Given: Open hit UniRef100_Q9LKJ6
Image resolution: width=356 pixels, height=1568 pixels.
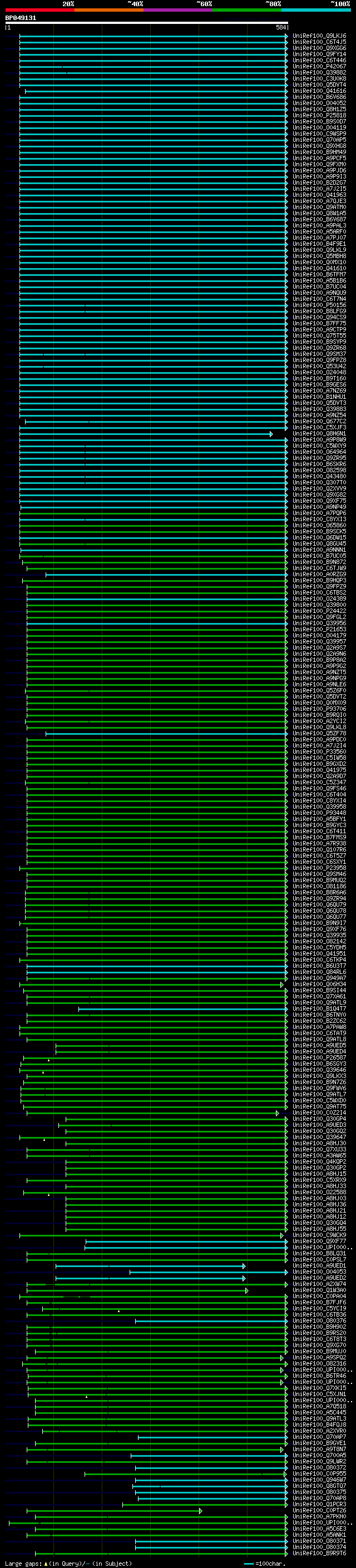Looking at the screenshot, I should (x=319, y=36).
